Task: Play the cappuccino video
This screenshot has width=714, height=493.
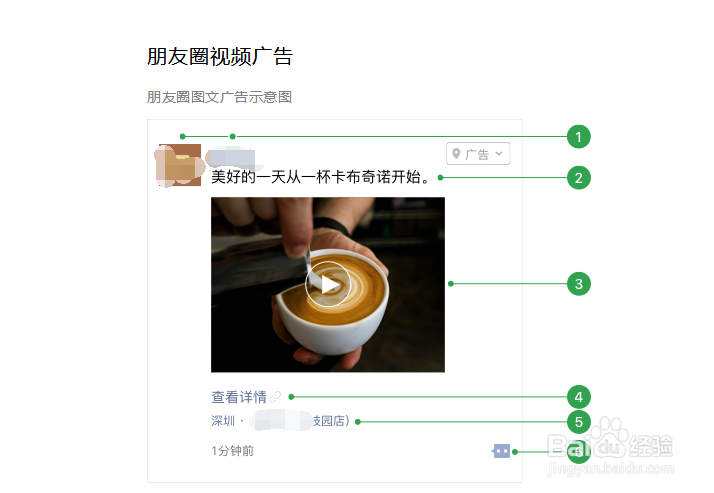Action: 328,285
